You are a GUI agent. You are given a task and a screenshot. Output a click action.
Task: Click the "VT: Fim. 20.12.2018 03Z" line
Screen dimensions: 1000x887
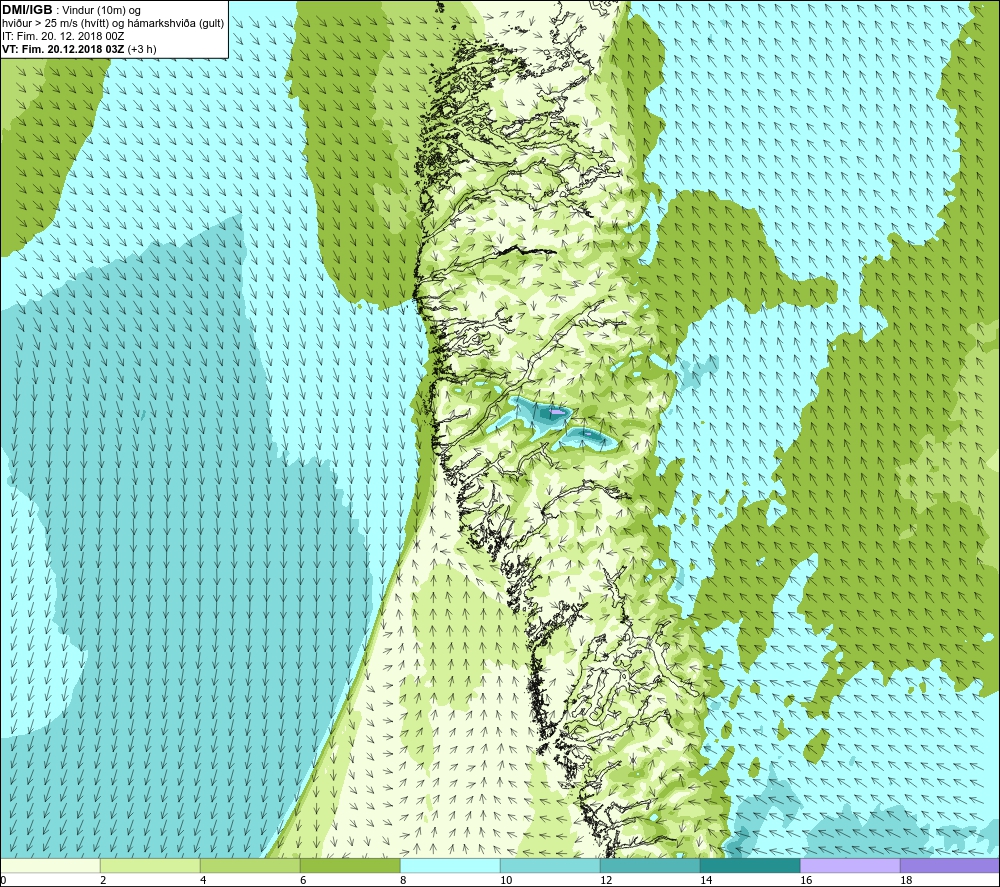pyautogui.click(x=63, y=48)
